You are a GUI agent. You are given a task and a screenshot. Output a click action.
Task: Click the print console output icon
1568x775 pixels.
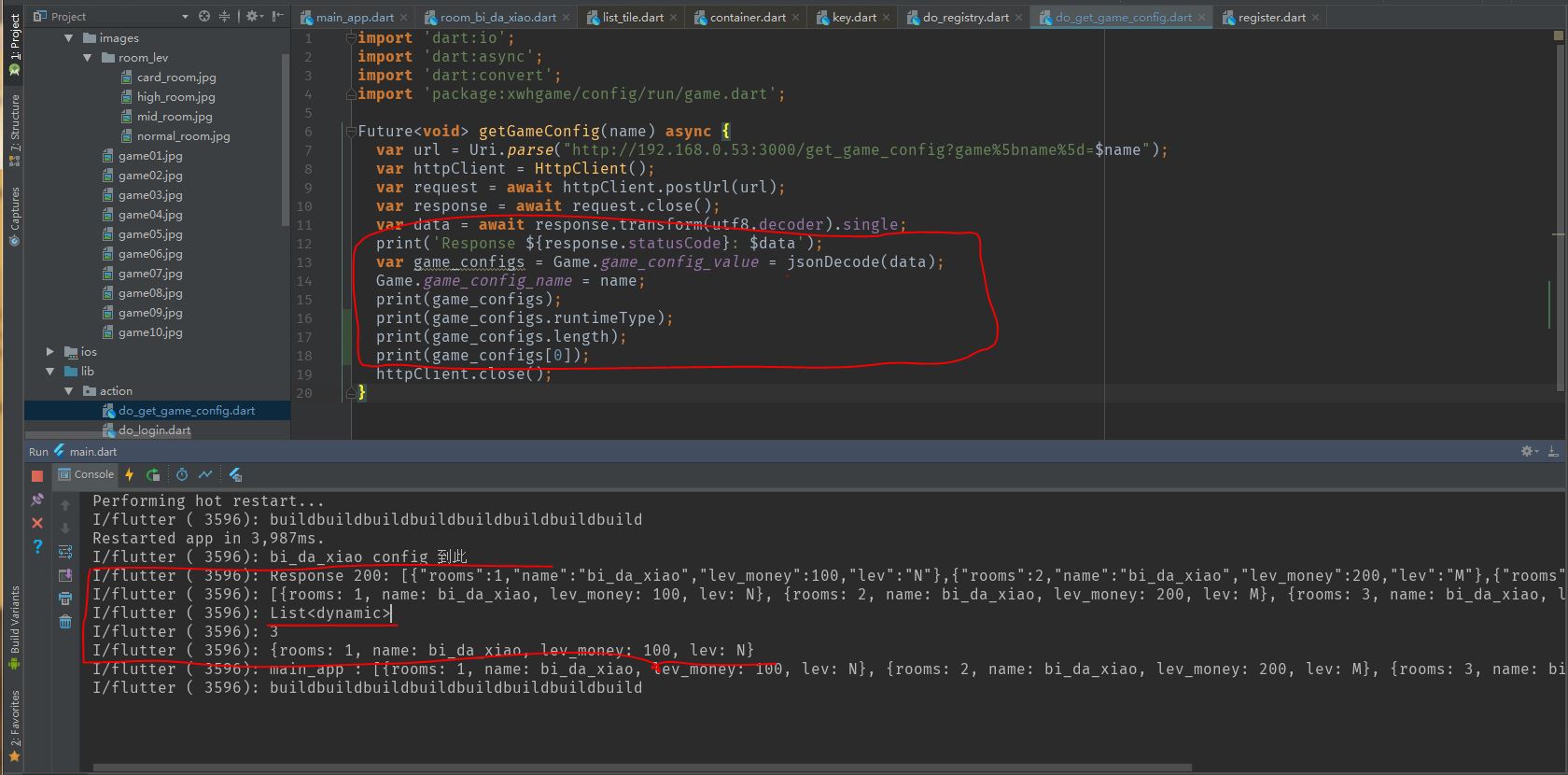click(x=65, y=599)
